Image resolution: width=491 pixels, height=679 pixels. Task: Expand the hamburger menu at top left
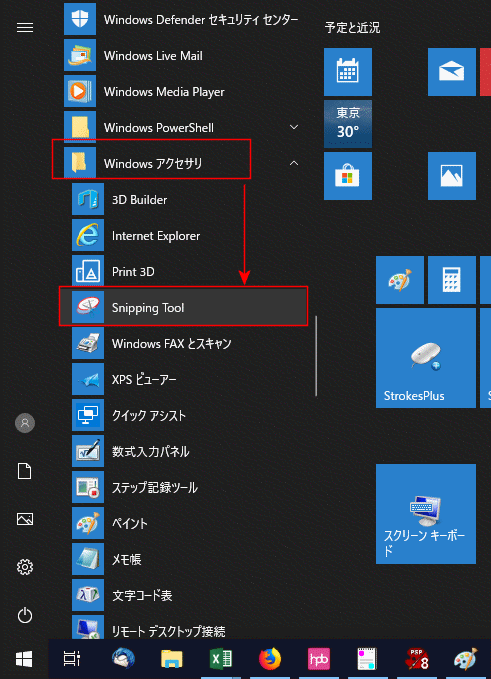click(x=25, y=28)
